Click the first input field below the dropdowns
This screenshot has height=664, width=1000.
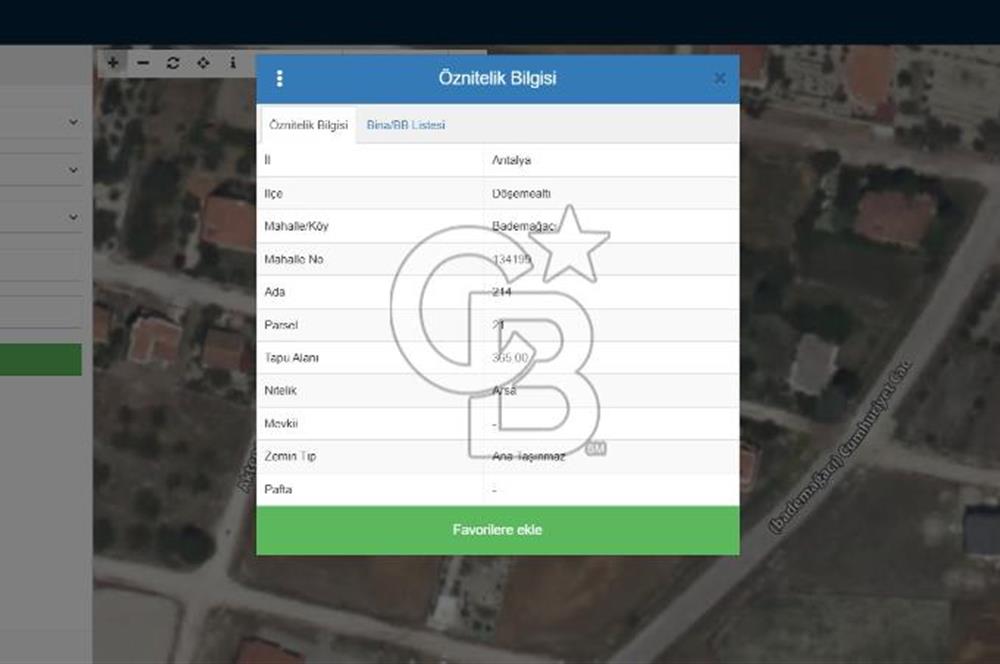40,264
